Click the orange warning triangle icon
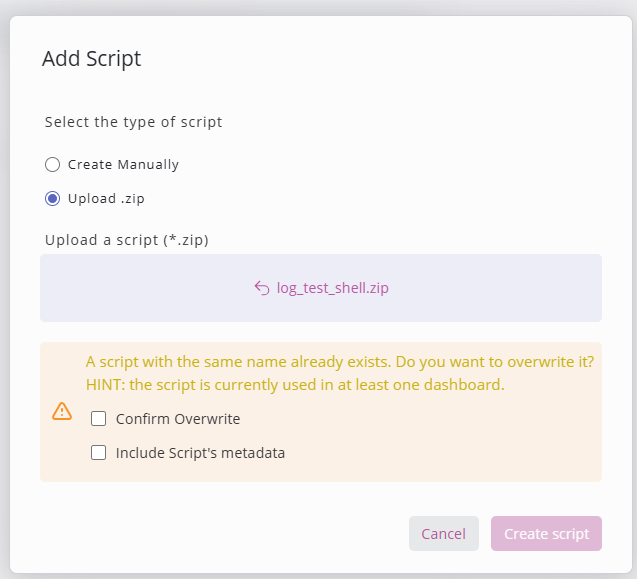The width and height of the screenshot is (637, 579). (x=62, y=411)
